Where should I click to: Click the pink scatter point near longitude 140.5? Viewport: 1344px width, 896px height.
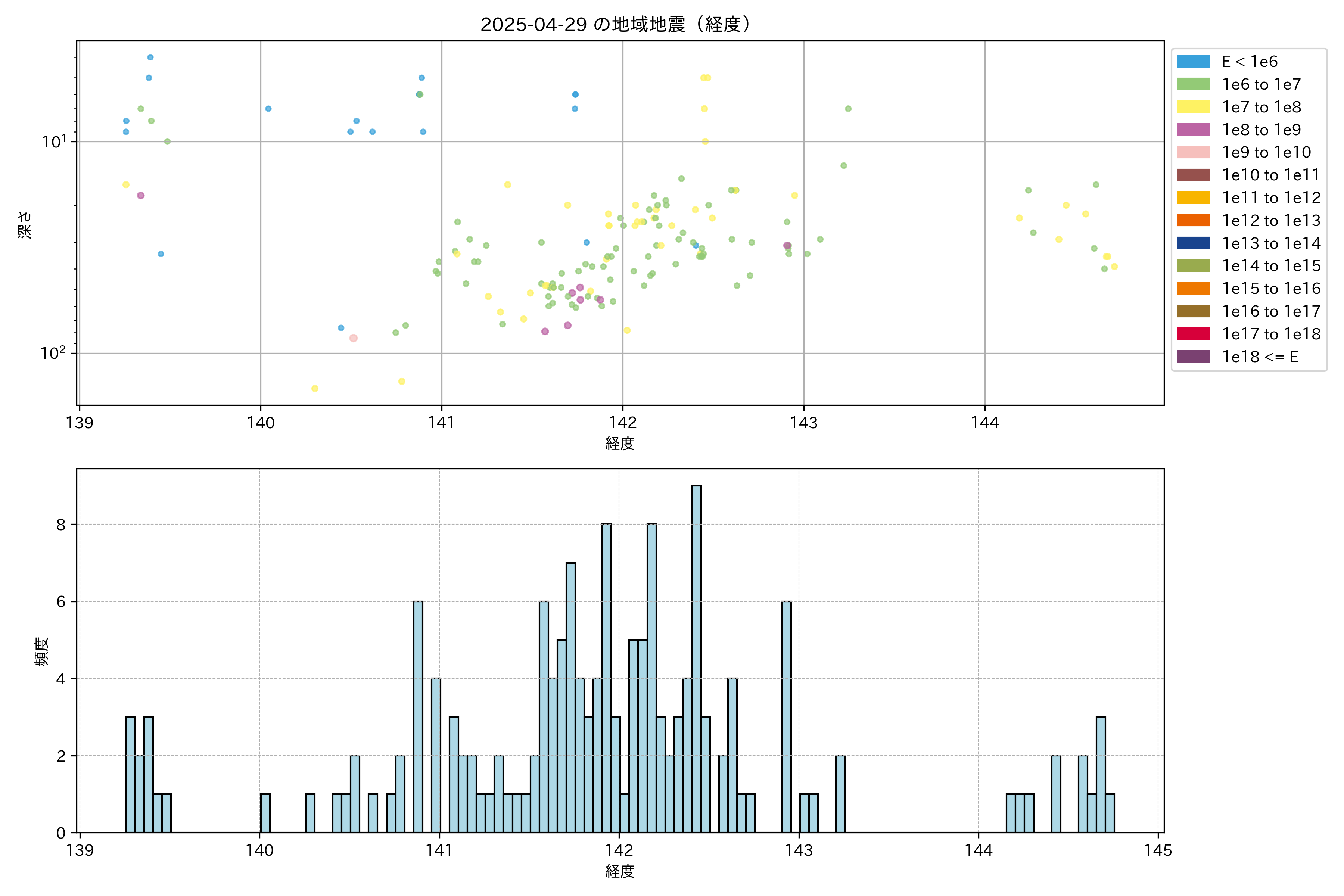click(x=353, y=338)
